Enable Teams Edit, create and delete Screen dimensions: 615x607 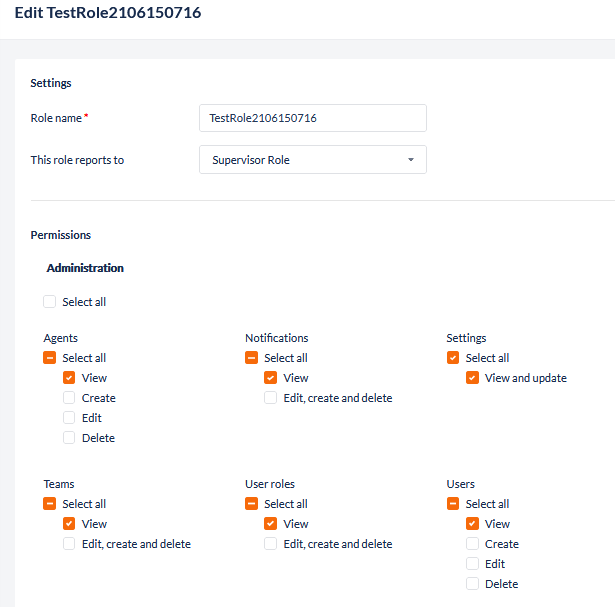[69, 544]
